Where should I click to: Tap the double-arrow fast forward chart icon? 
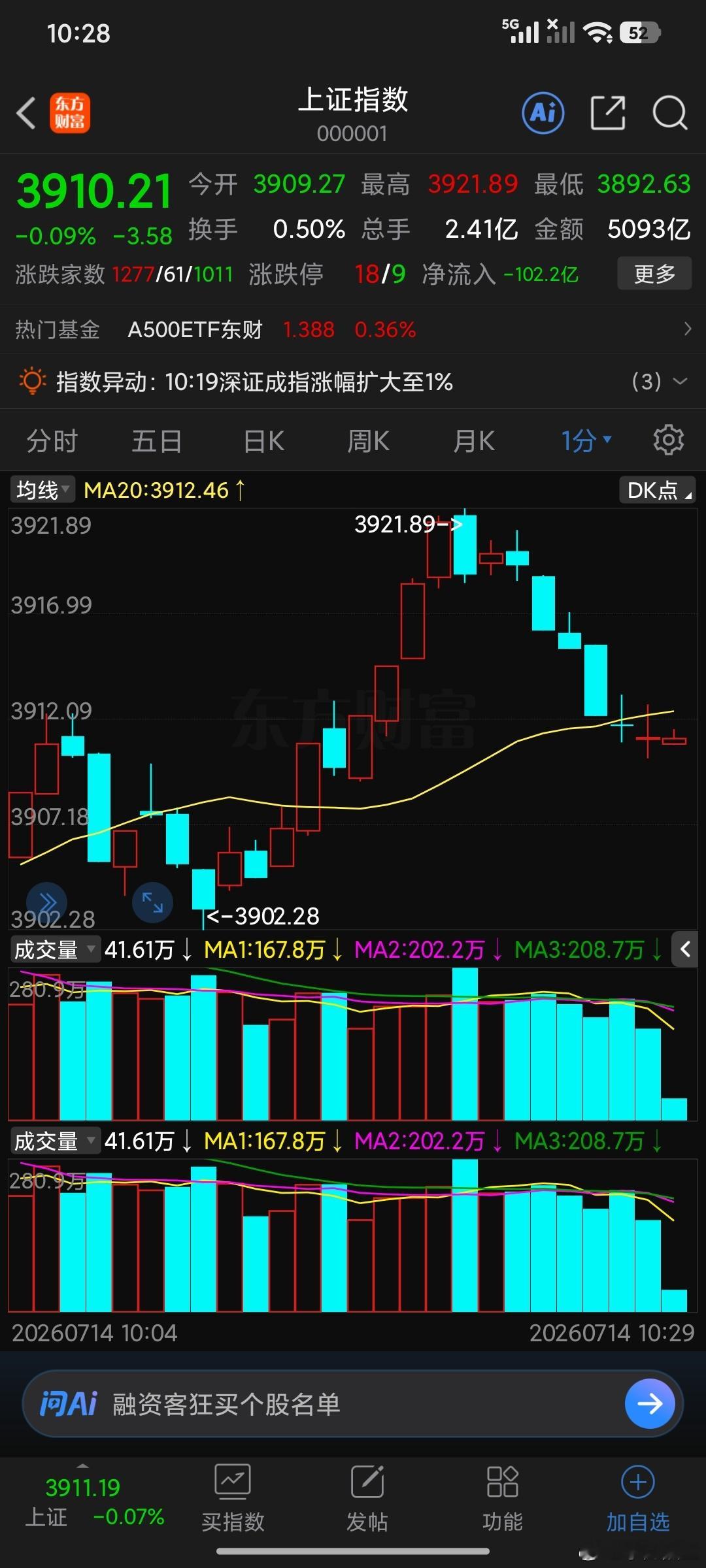tap(46, 902)
